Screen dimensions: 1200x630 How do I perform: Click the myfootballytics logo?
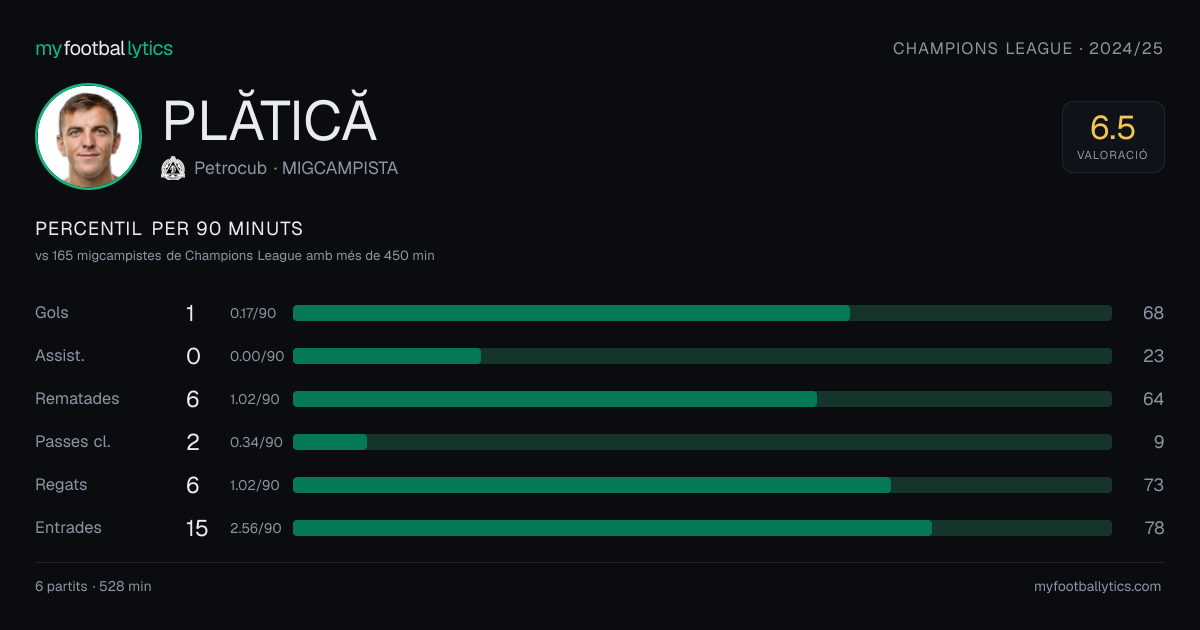(104, 48)
